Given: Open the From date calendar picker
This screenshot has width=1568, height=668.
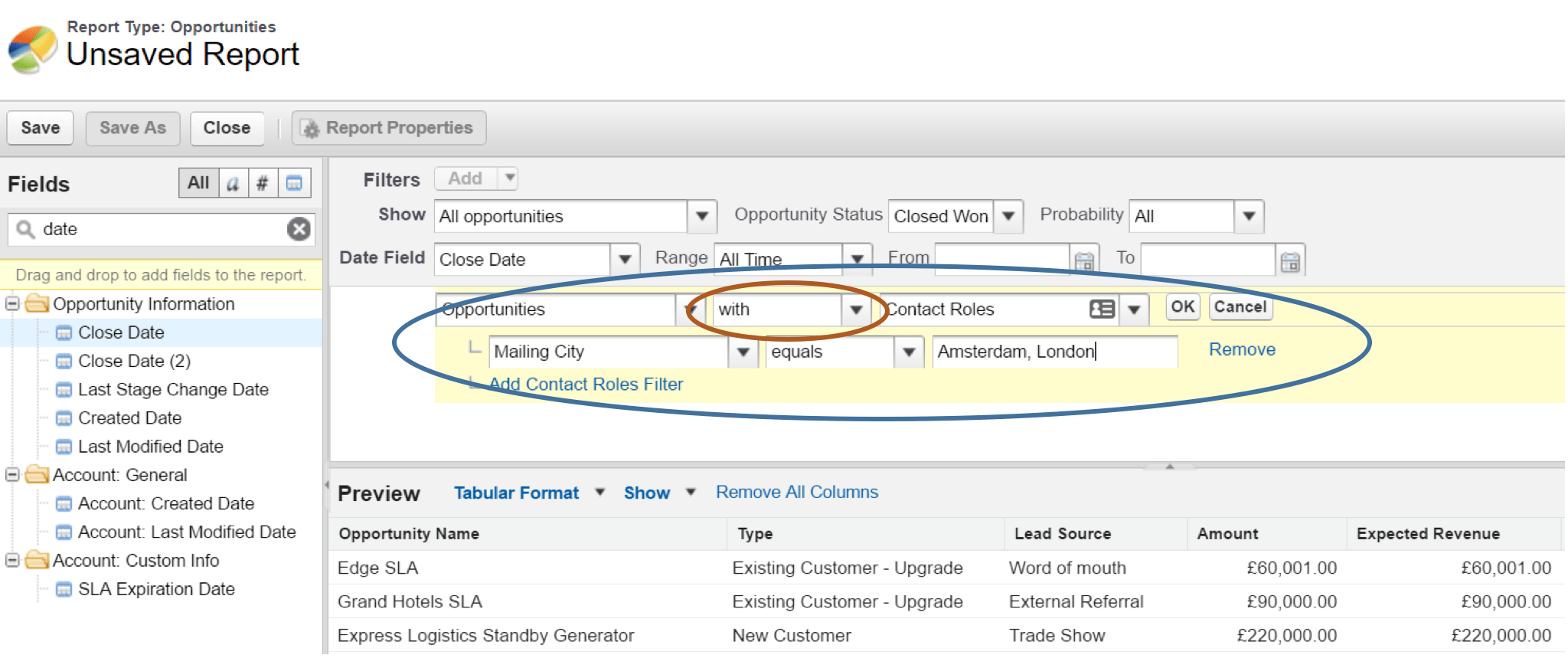Looking at the screenshot, I should point(1083,260).
